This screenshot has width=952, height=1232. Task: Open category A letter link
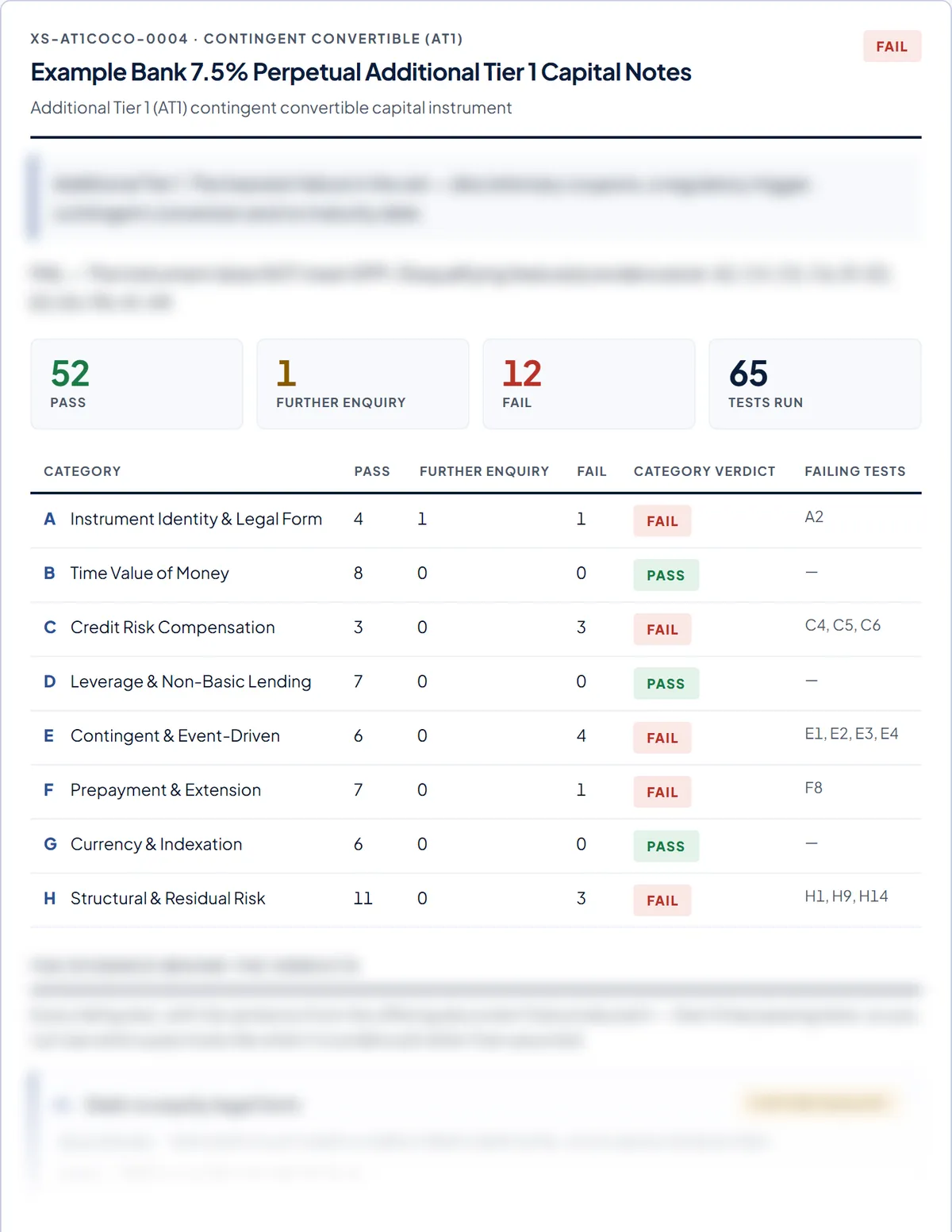point(49,519)
